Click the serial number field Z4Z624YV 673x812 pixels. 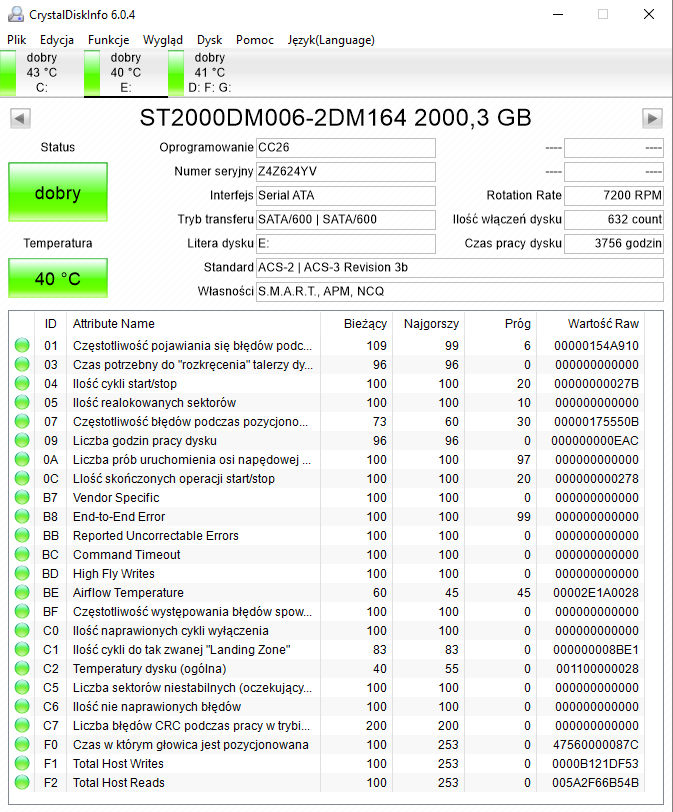(346, 171)
